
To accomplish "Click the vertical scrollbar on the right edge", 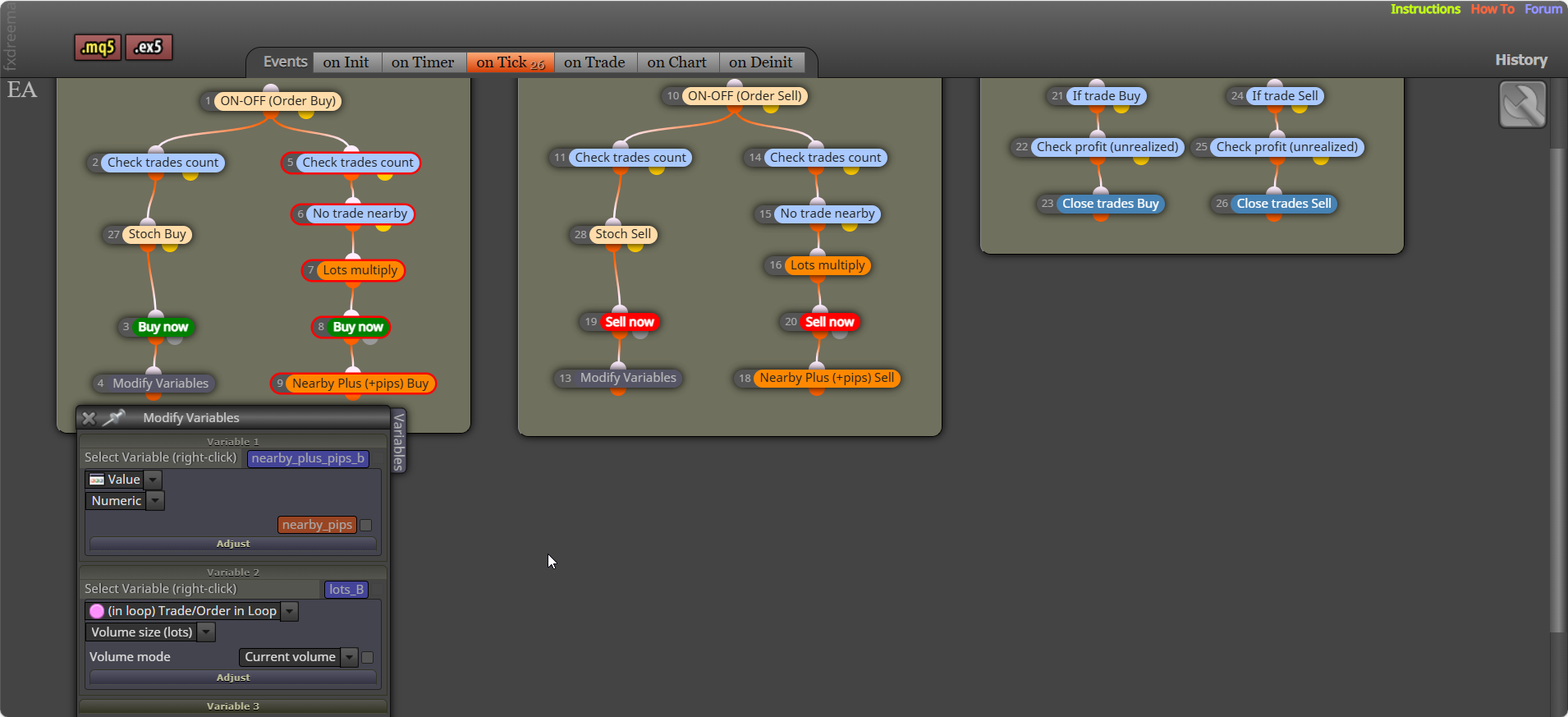I will click(x=1556, y=390).
